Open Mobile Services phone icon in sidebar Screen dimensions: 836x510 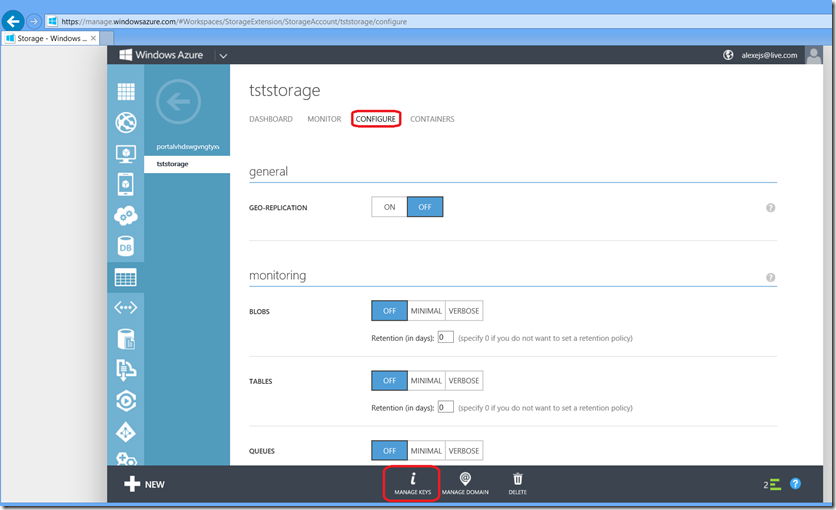pos(126,184)
